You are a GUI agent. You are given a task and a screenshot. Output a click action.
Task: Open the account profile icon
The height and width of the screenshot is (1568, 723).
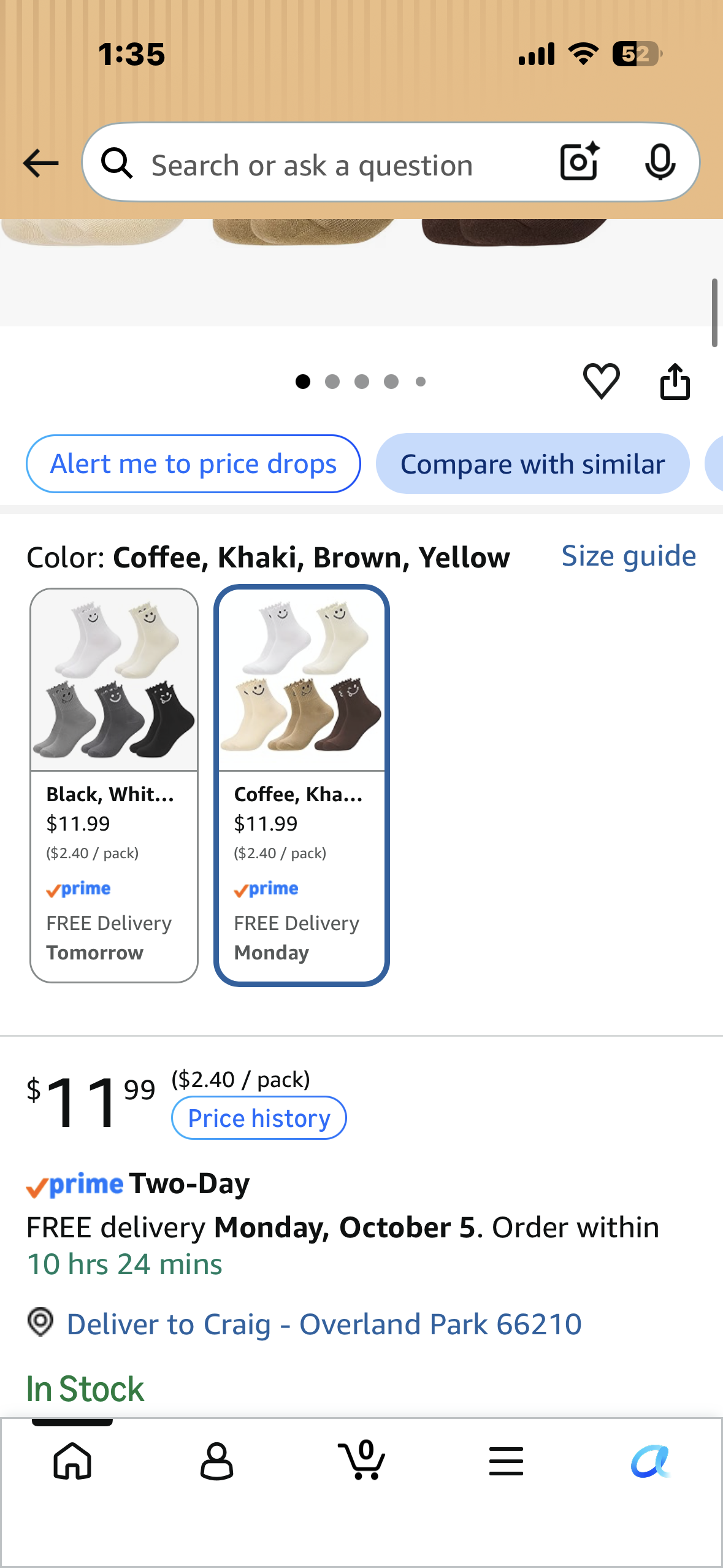coord(216,1461)
